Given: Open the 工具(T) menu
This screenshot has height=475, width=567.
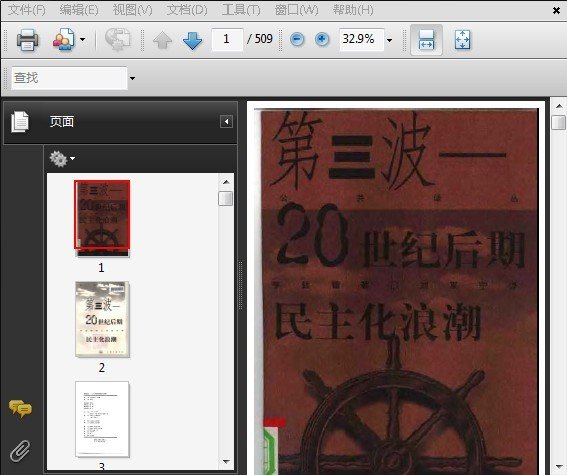Looking at the screenshot, I should (241, 10).
